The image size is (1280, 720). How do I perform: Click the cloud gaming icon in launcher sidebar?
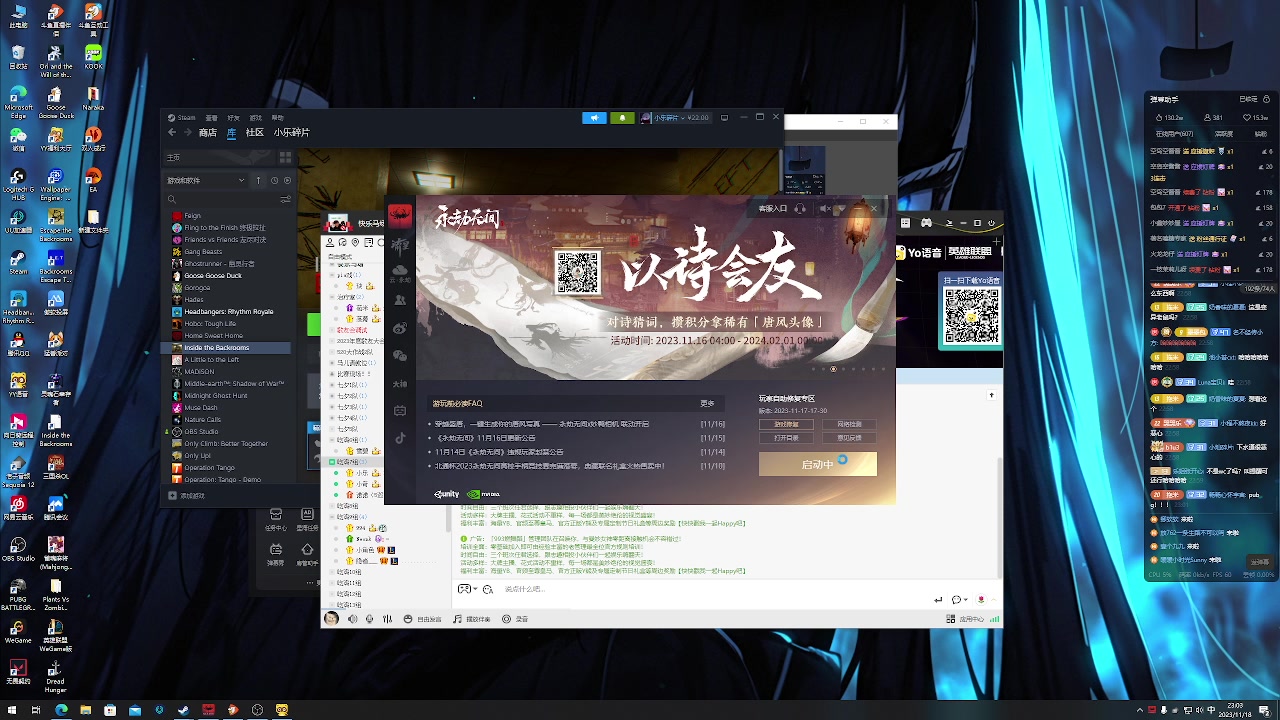point(400,271)
